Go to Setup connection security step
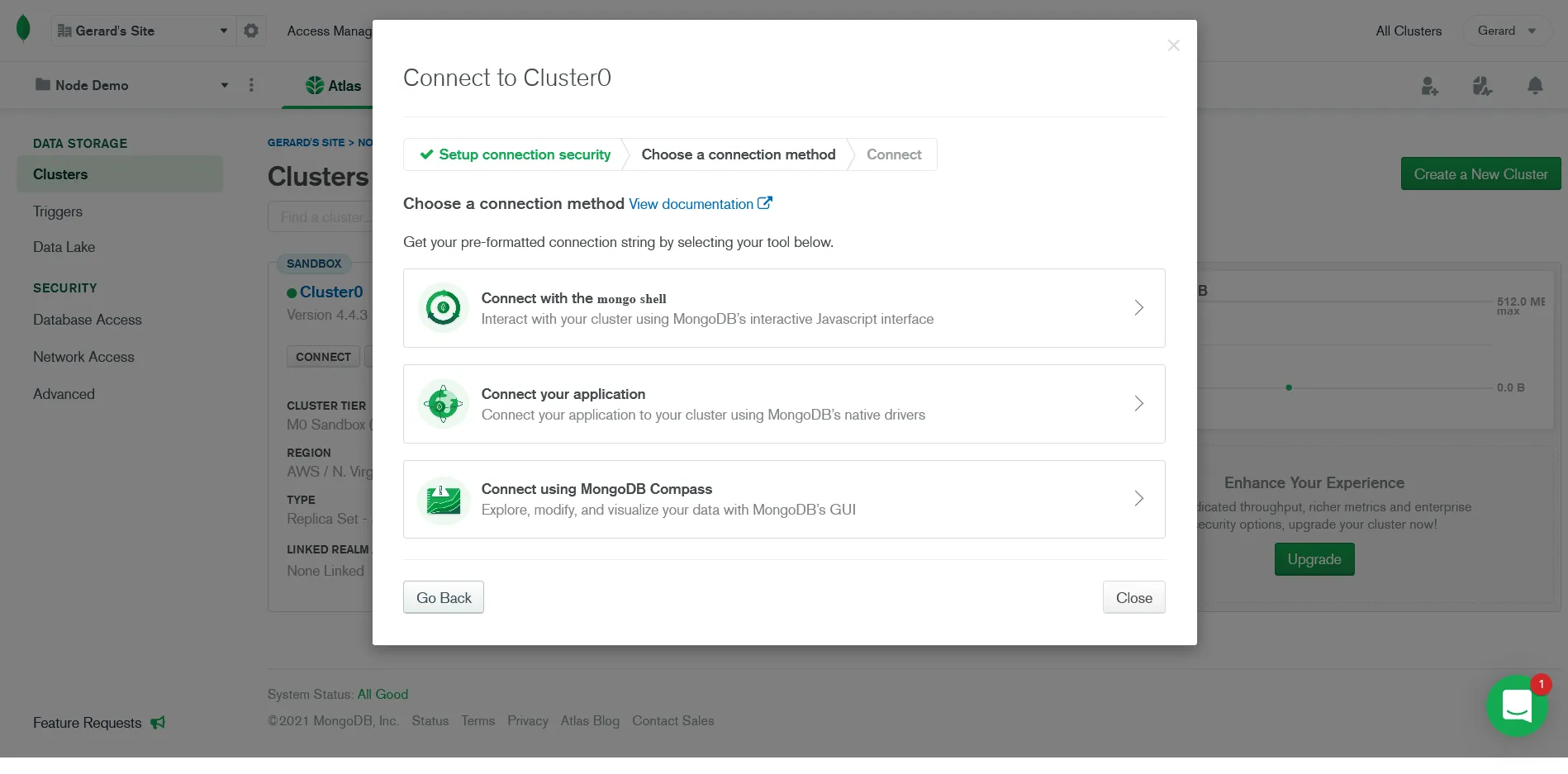Viewport: 1568px width, 774px height. (516, 154)
